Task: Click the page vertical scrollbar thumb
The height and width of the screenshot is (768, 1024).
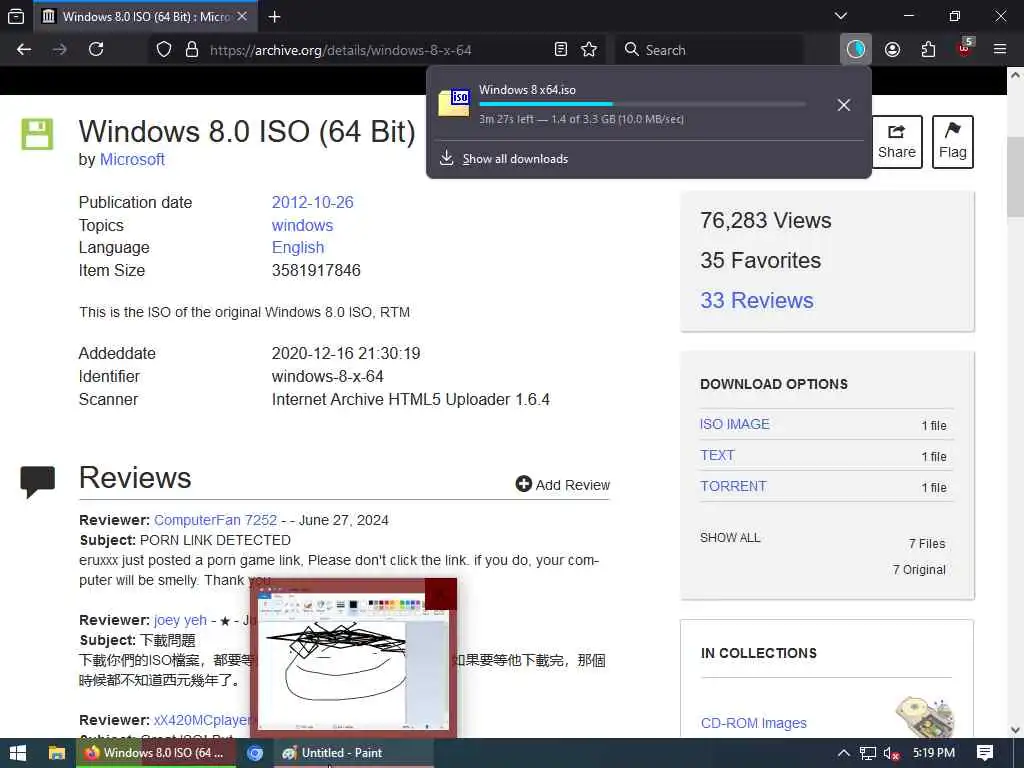Action: pyautogui.click(x=1015, y=176)
